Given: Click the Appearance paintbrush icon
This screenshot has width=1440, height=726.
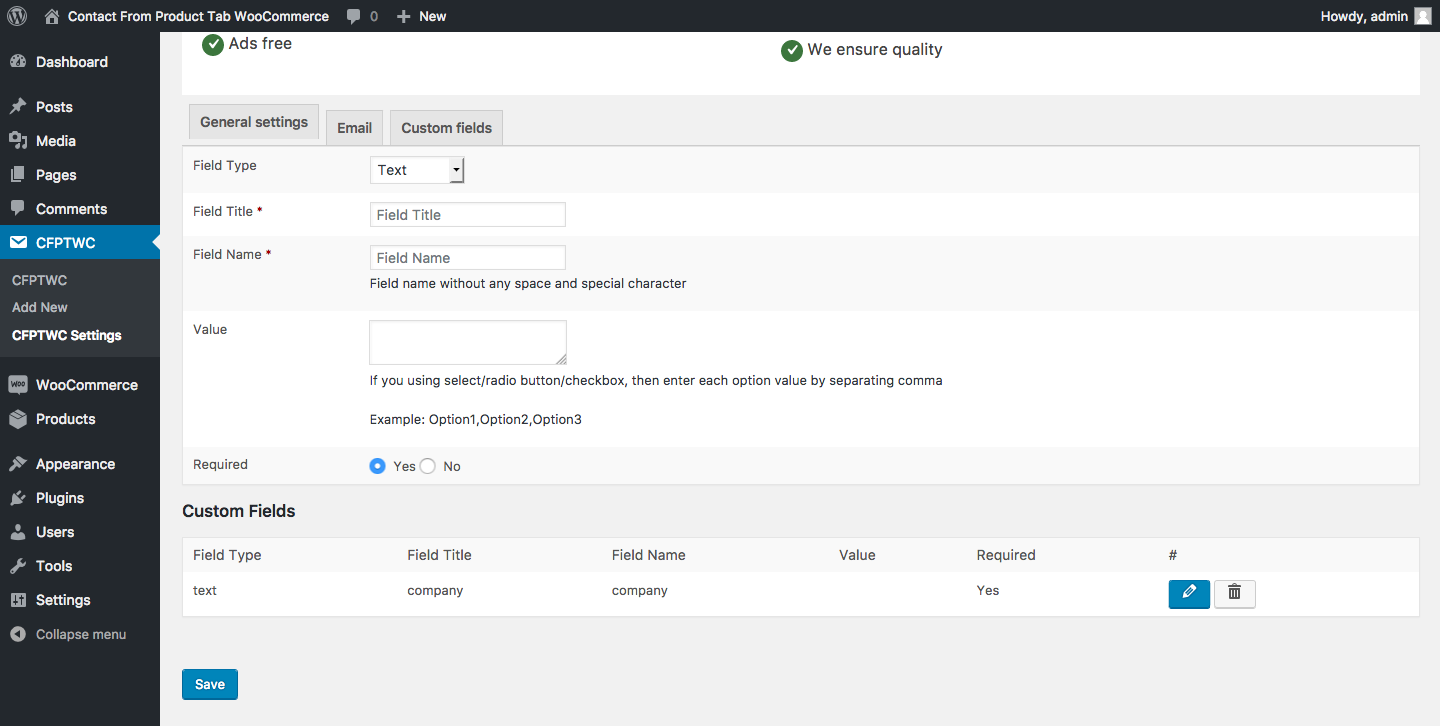Looking at the screenshot, I should coord(18,464).
